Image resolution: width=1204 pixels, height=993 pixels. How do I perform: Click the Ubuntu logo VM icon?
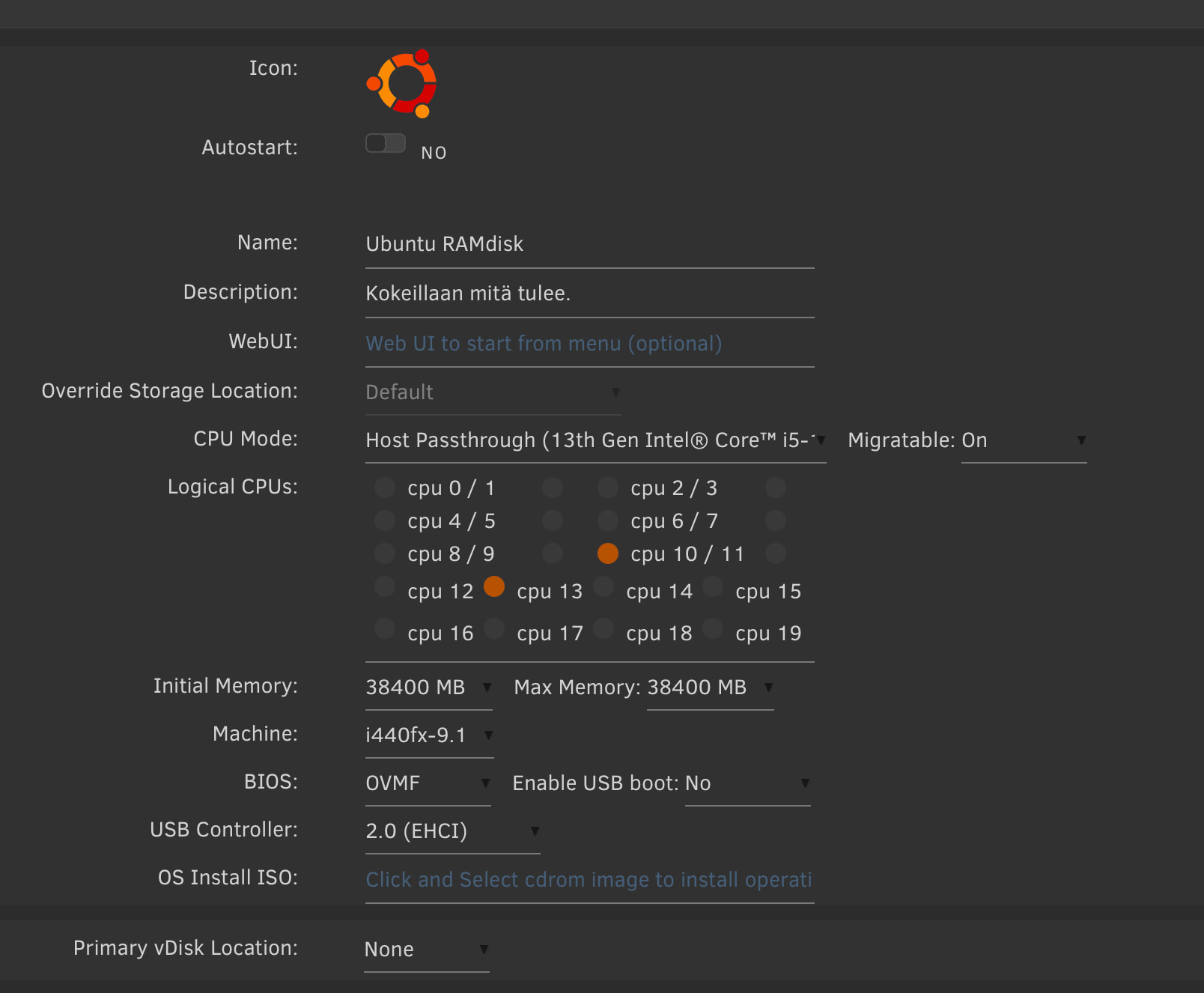click(402, 83)
